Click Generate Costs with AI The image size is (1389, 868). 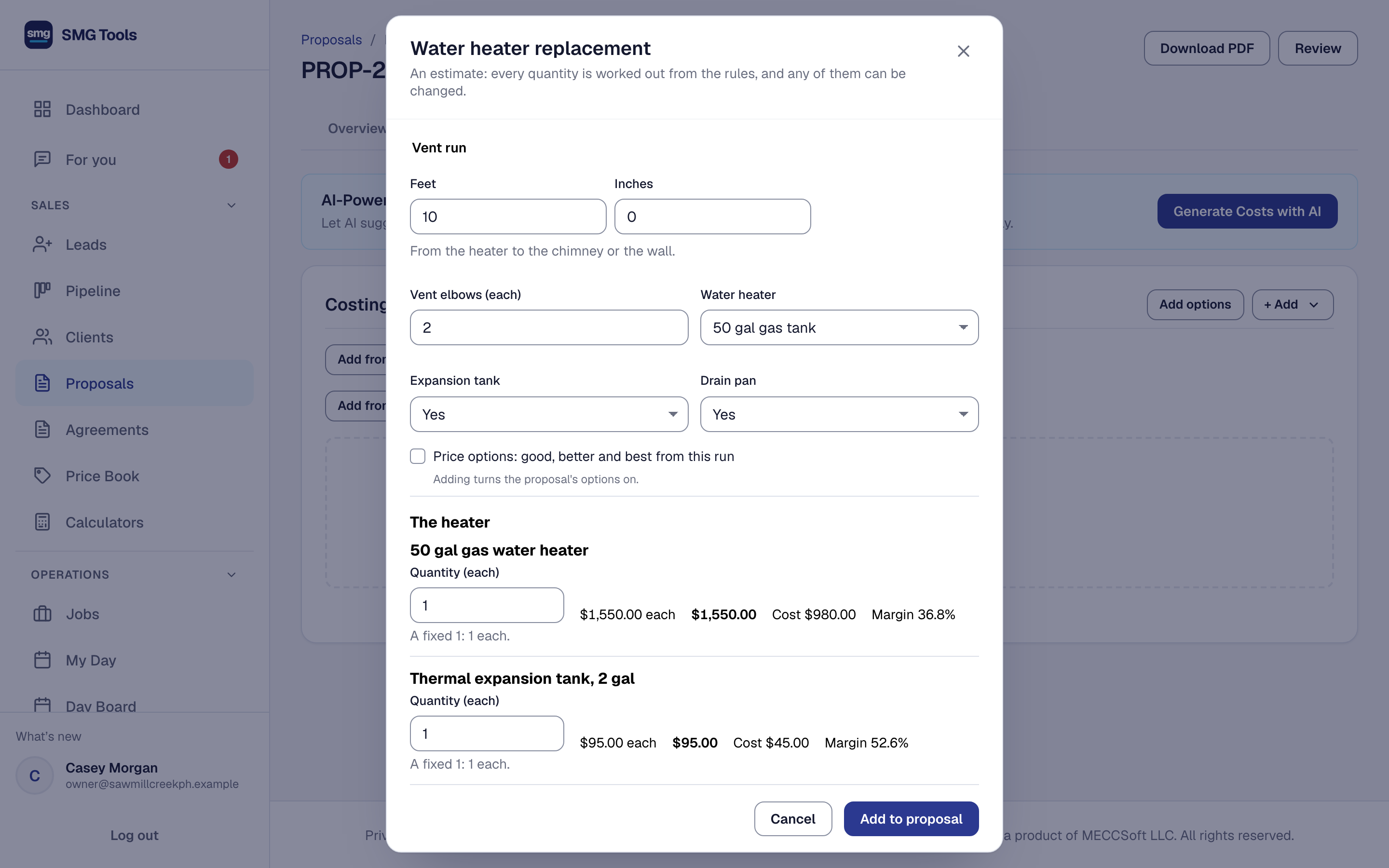(1247, 211)
